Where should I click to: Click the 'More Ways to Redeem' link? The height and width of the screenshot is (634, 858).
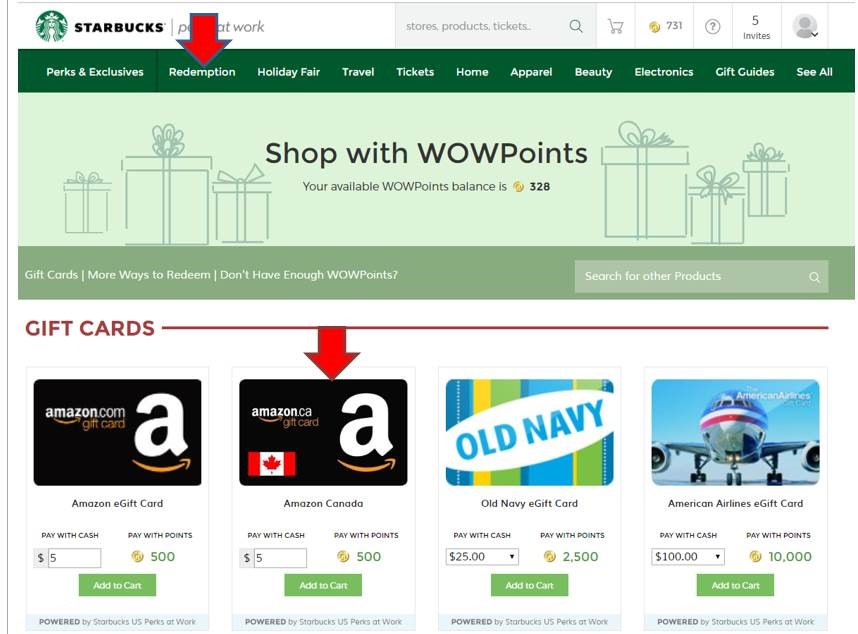pyautogui.click(x=149, y=275)
